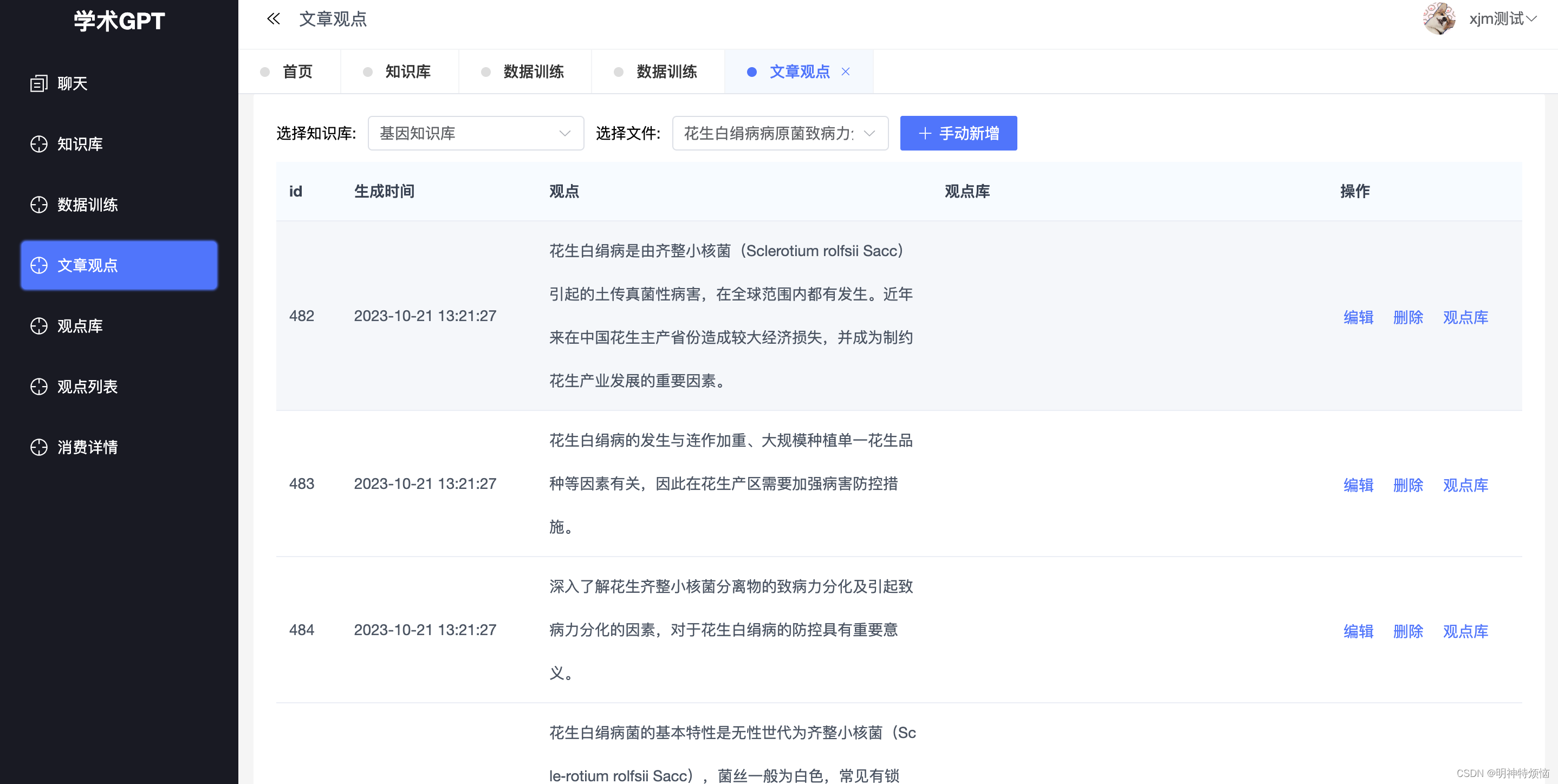The image size is (1558, 784).
Task: Click the 观点库 sidebar icon
Action: (38, 326)
